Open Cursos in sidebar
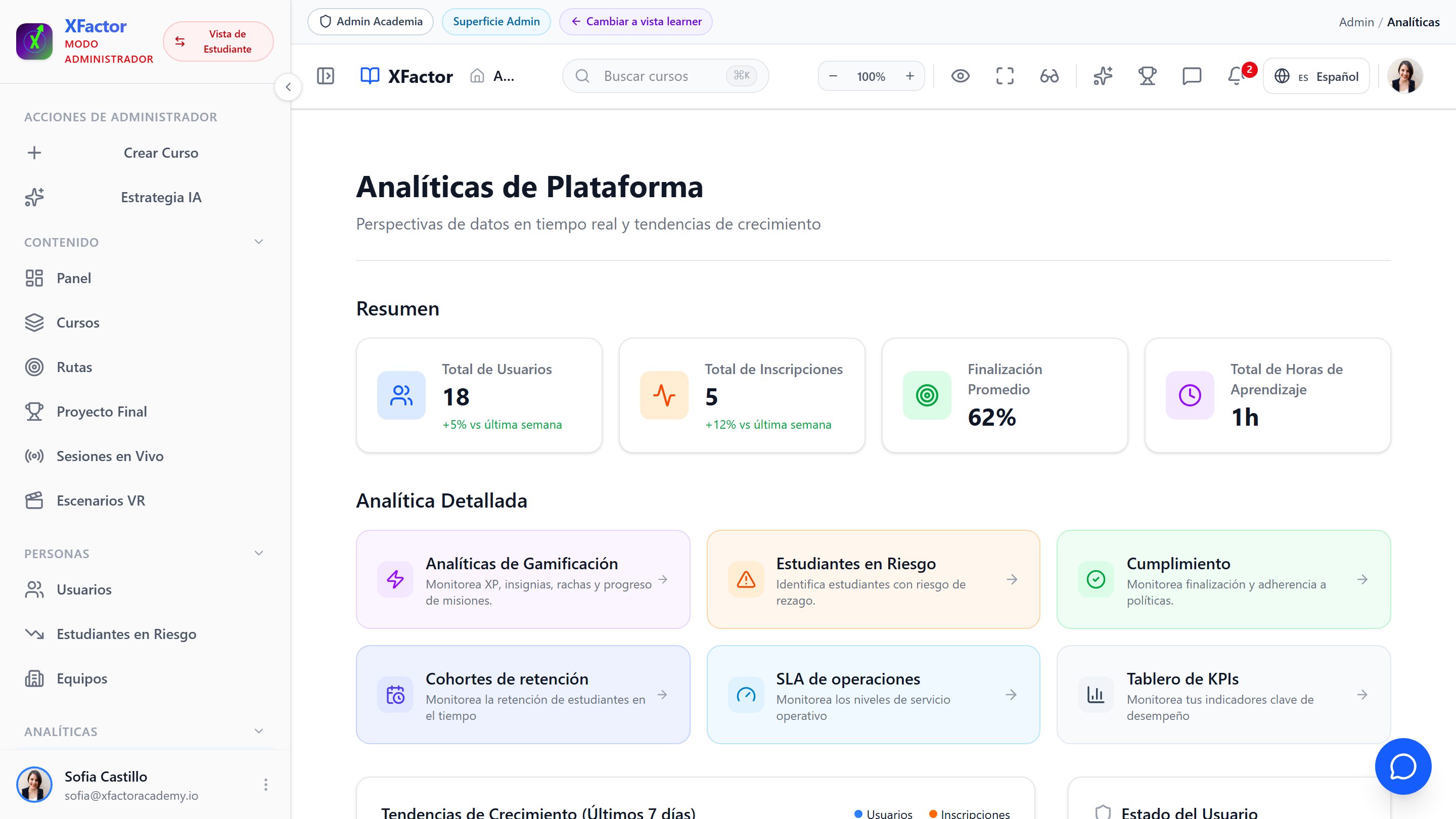The height and width of the screenshot is (819, 1456). click(145, 323)
